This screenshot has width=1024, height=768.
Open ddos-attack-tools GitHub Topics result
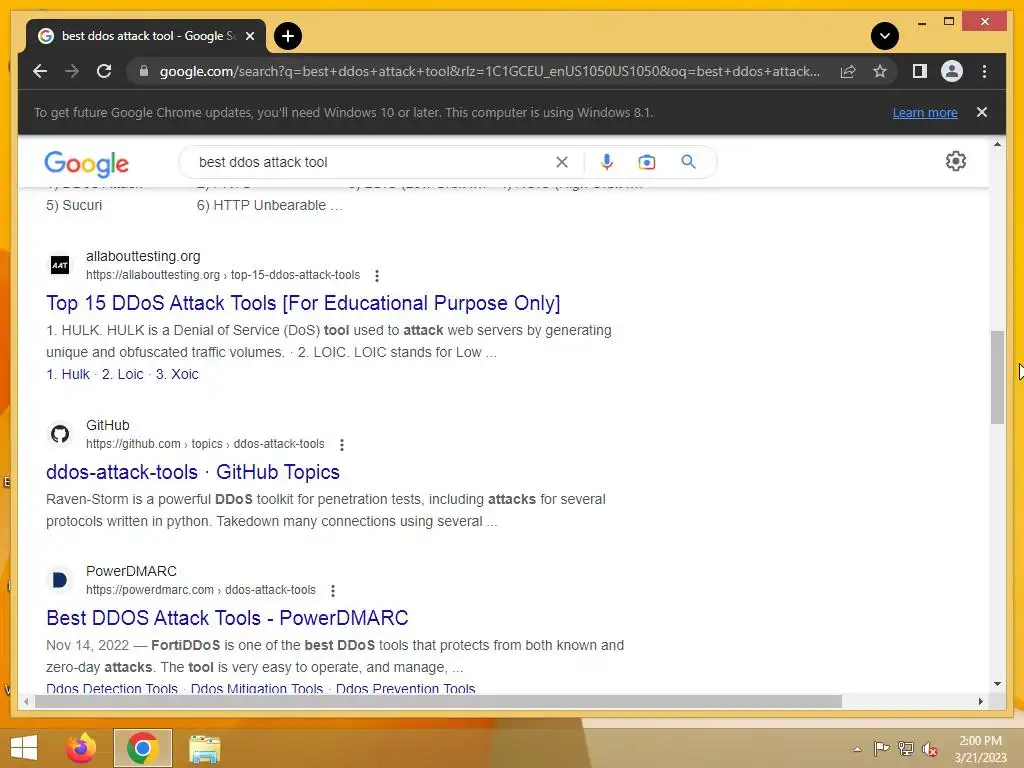[193, 472]
